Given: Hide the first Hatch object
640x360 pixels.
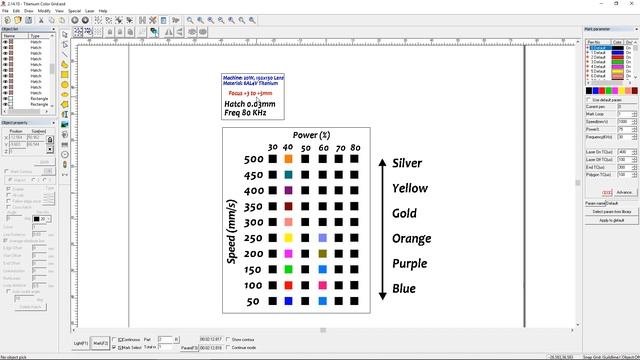Looking at the screenshot, I should [x=5, y=42].
